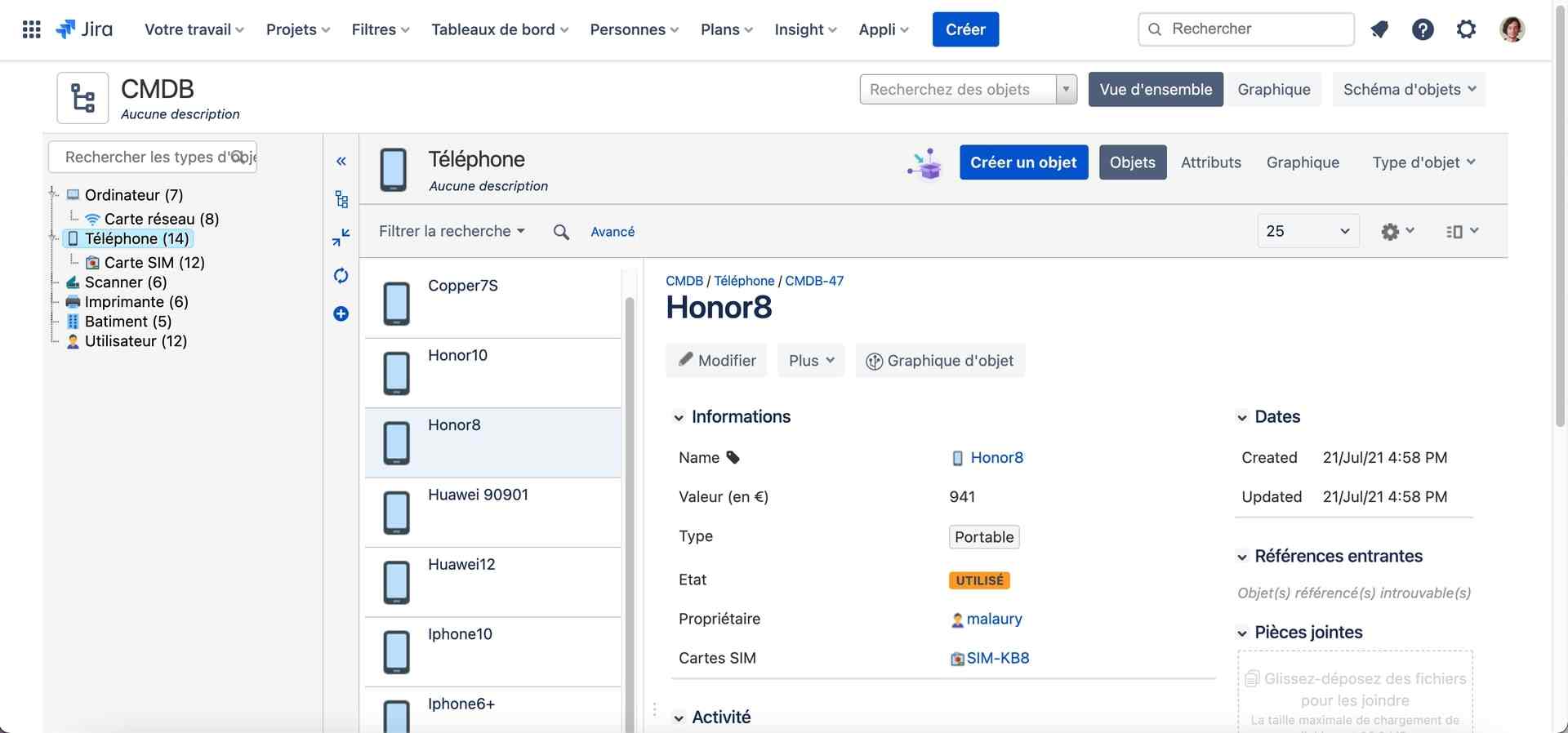Click the blue plus add icon
The width and height of the screenshot is (1568, 733).
341,313
